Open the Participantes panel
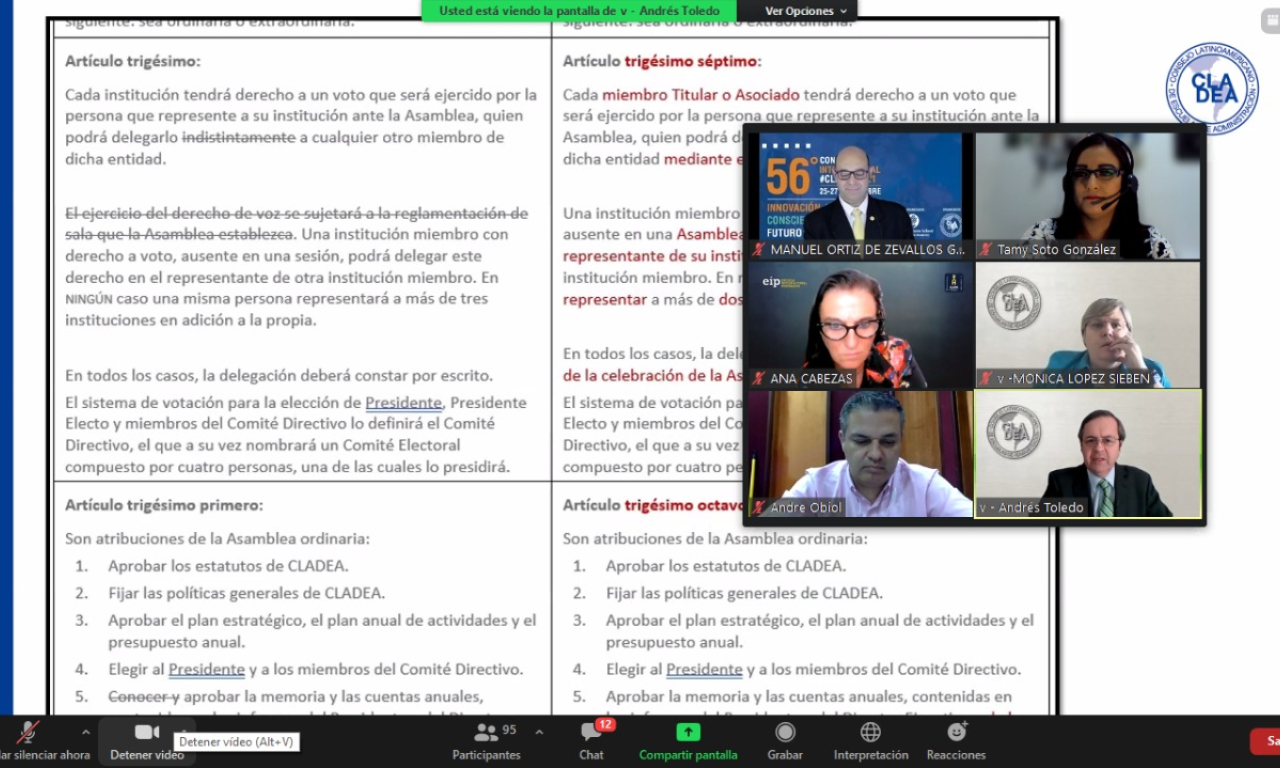1280x768 pixels. [x=486, y=740]
